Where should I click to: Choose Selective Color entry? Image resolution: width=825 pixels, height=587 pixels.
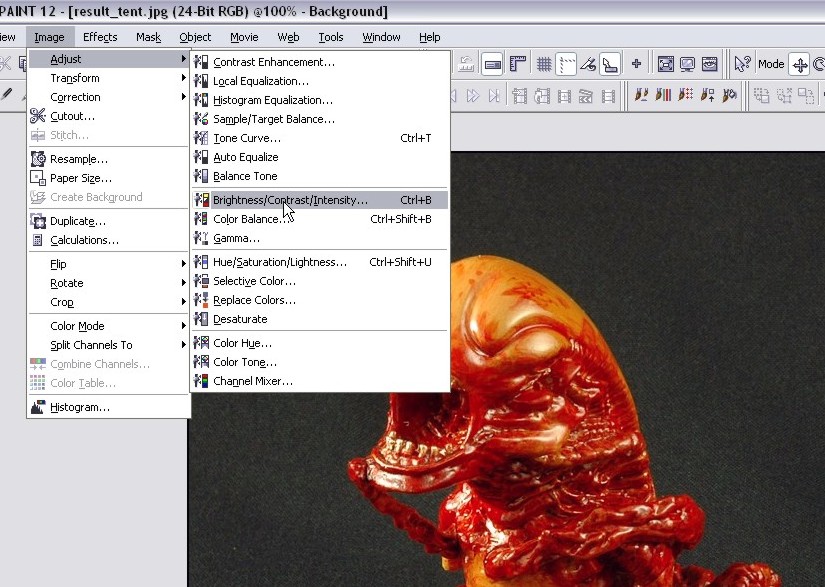pyautogui.click(x=320, y=281)
